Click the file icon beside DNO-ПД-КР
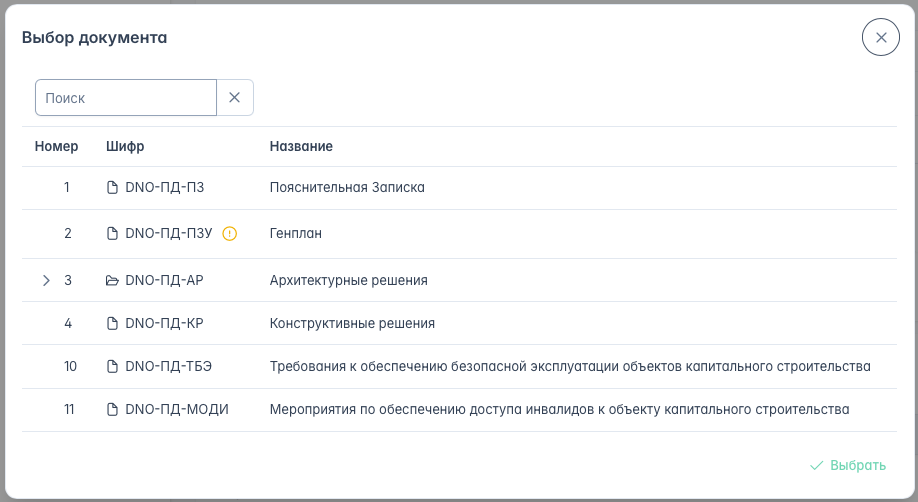Viewport: 918px width, 502px height. 113,324
